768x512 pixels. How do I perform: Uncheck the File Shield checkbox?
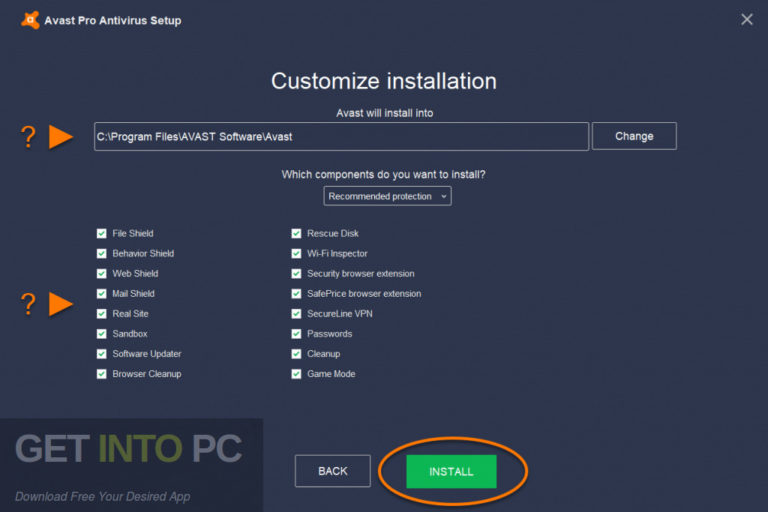point(101,233)
